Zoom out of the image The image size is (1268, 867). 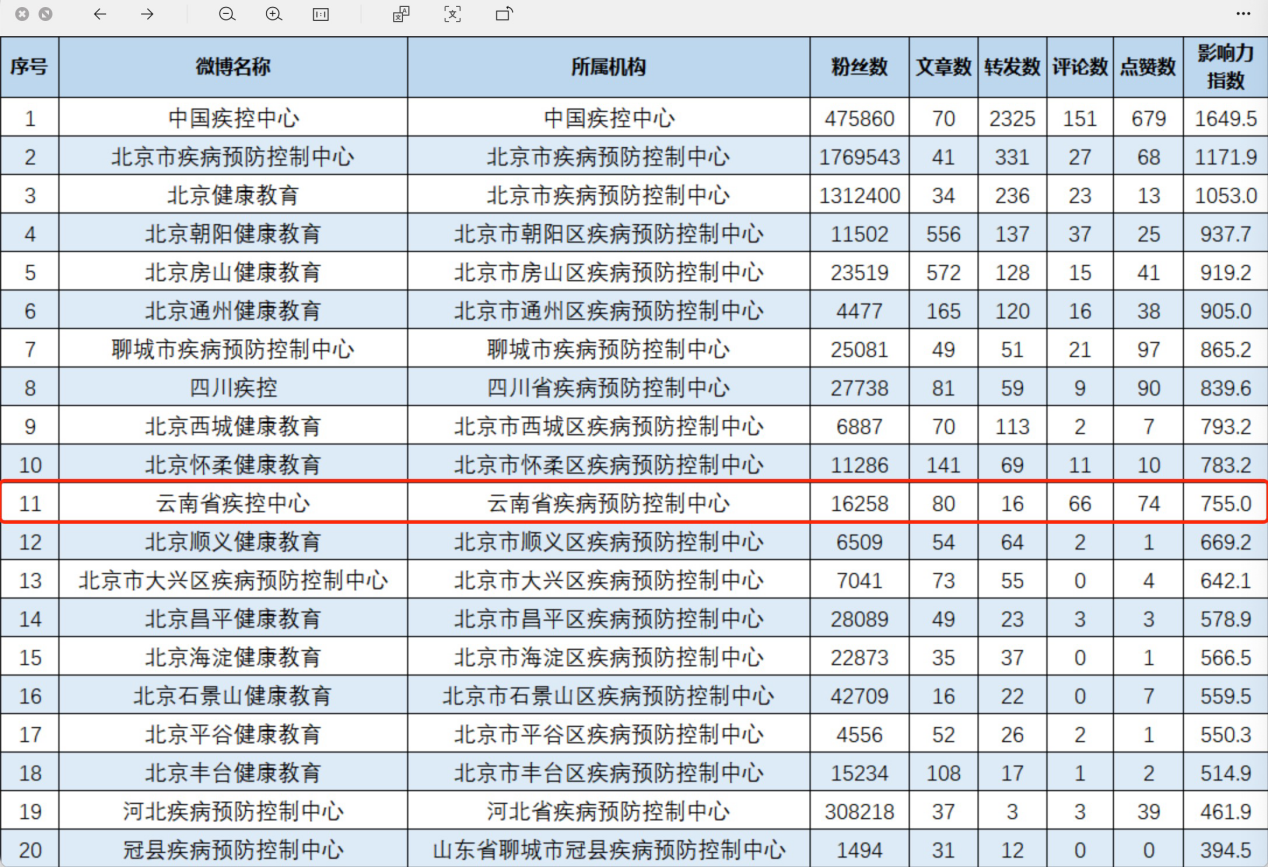[x=227, y=14]
